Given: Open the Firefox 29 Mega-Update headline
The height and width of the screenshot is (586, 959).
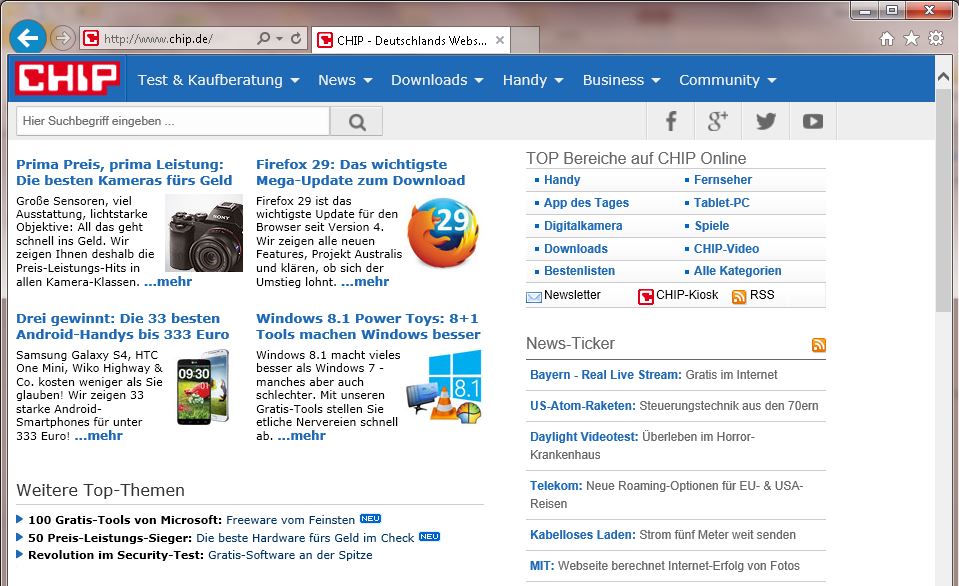Looking at the screenshot, I should [360, 172].
